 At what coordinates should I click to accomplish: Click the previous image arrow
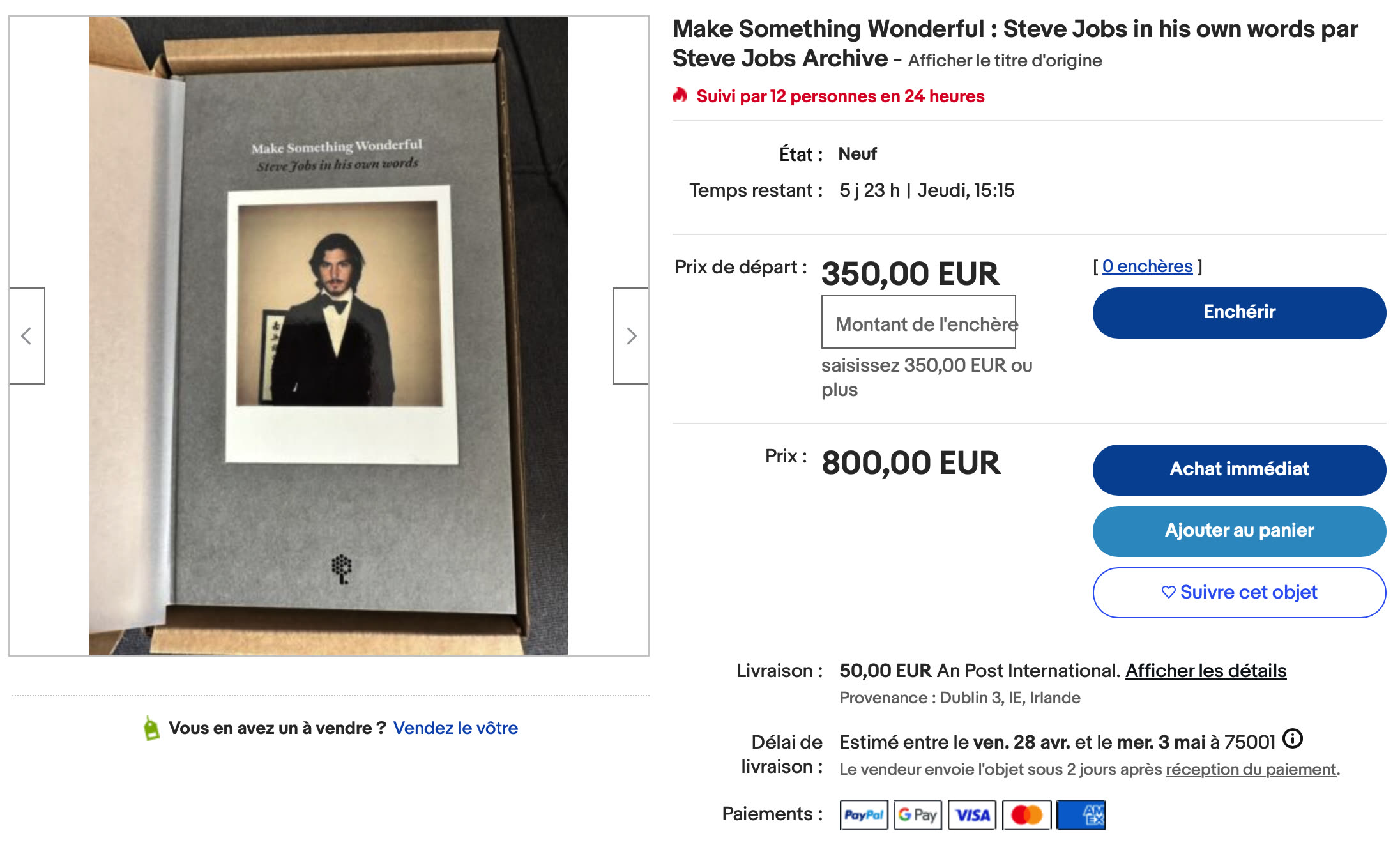[x=27, y=336]
